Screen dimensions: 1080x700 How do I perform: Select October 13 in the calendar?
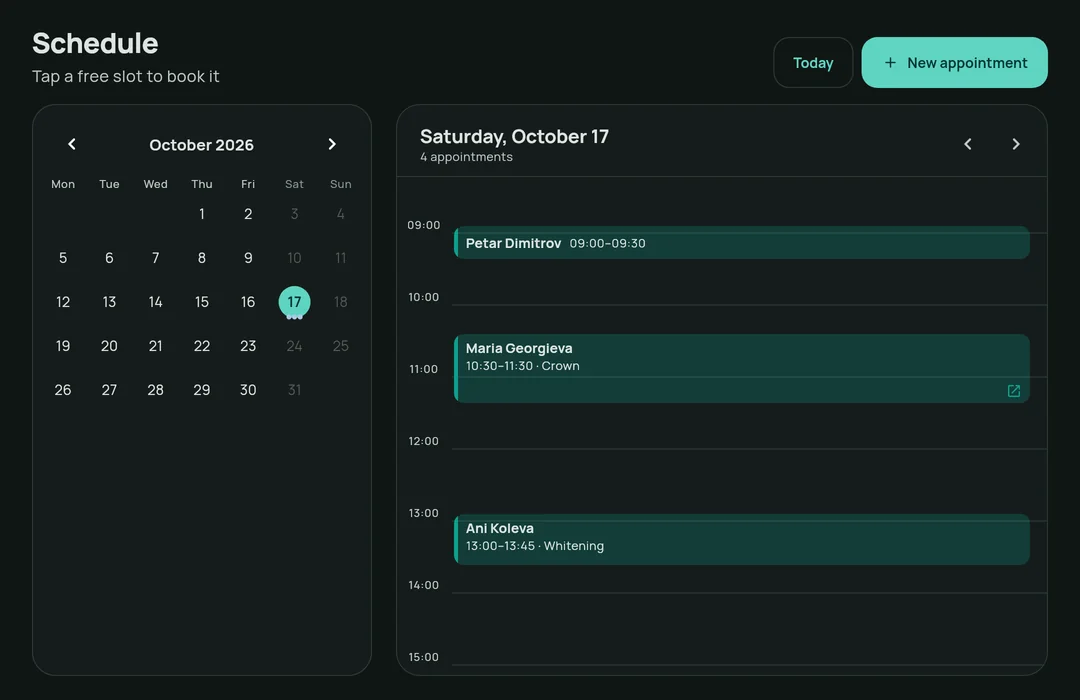click(x=109, y=302)
